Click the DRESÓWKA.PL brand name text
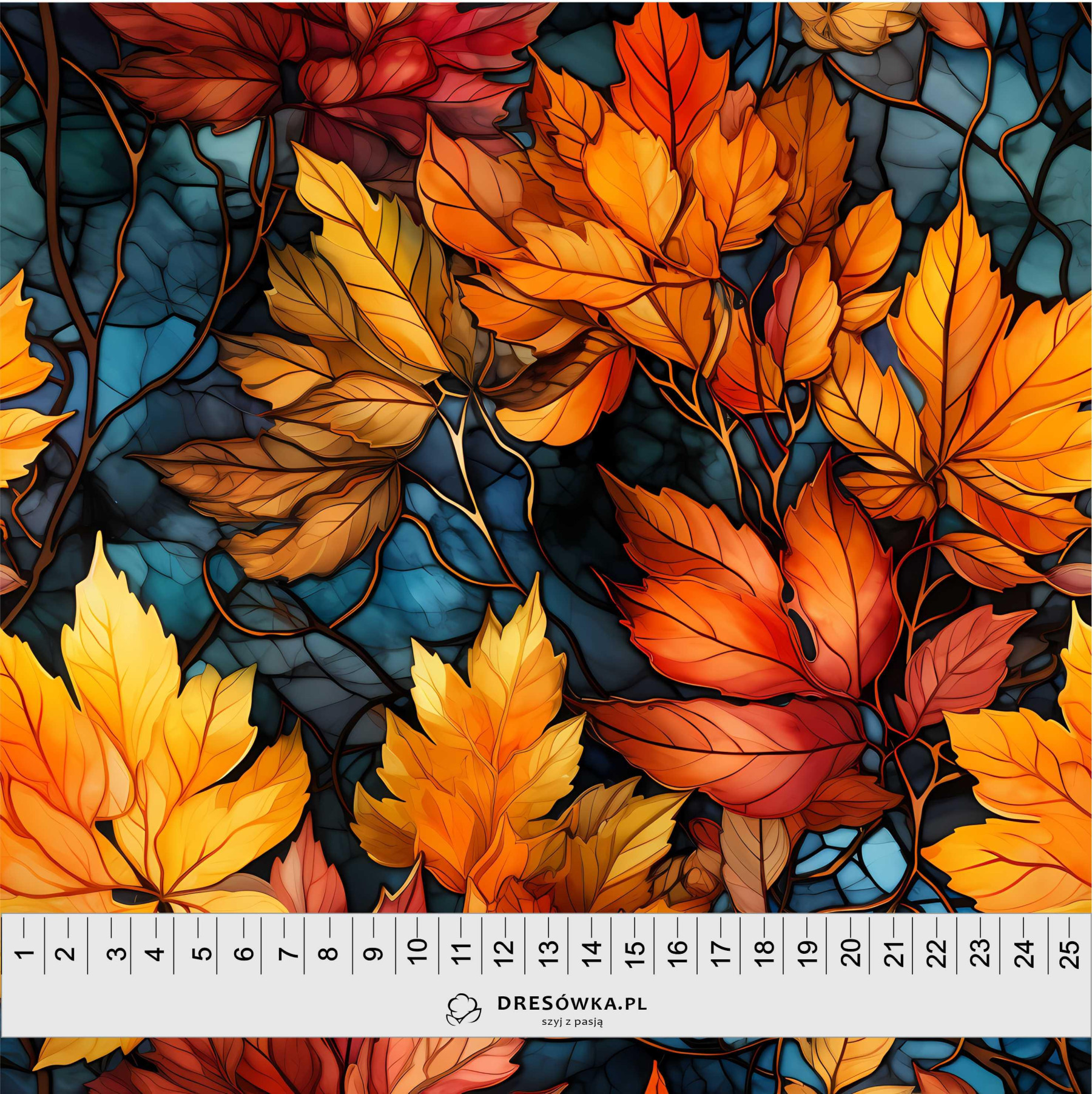 point(571,1004)
